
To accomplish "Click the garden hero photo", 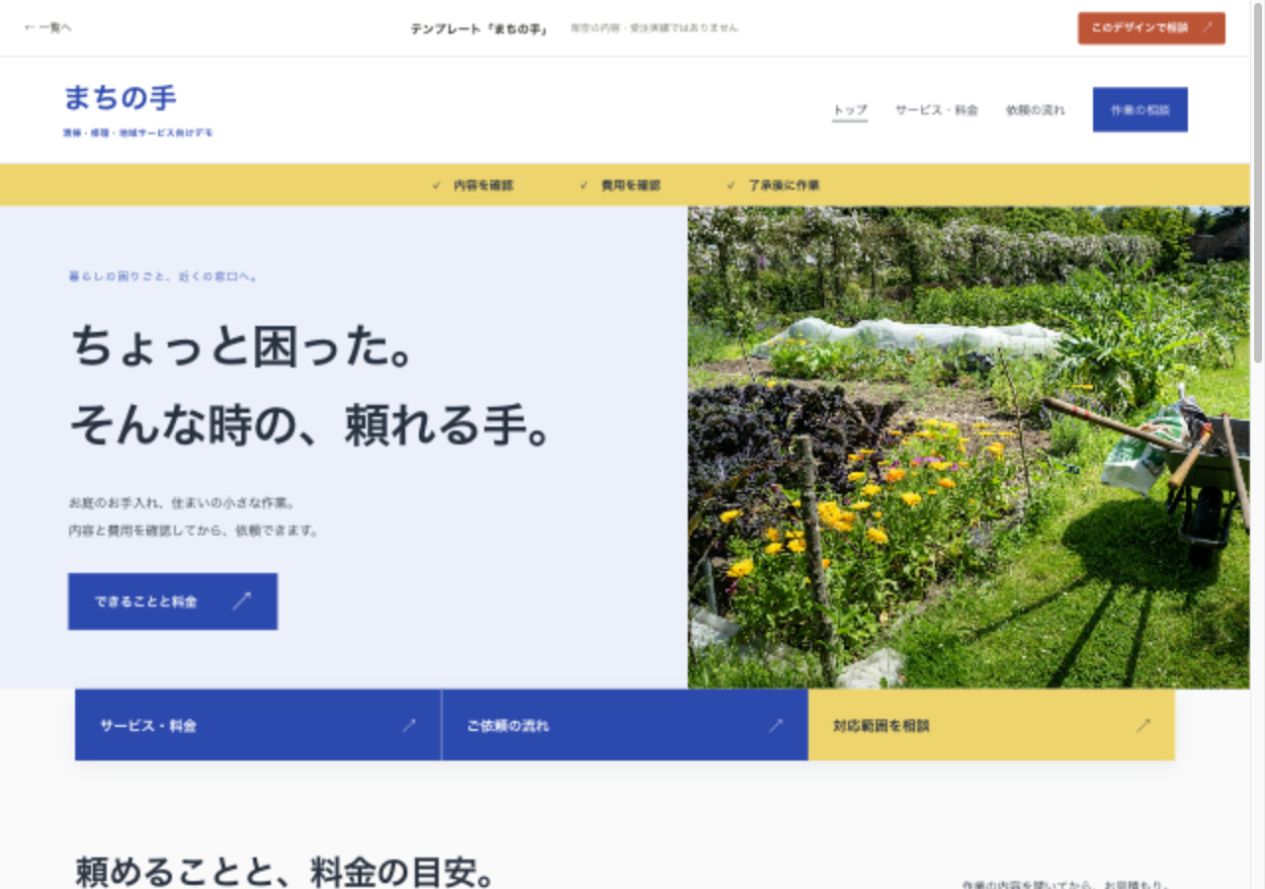I will tap(968, 447).
